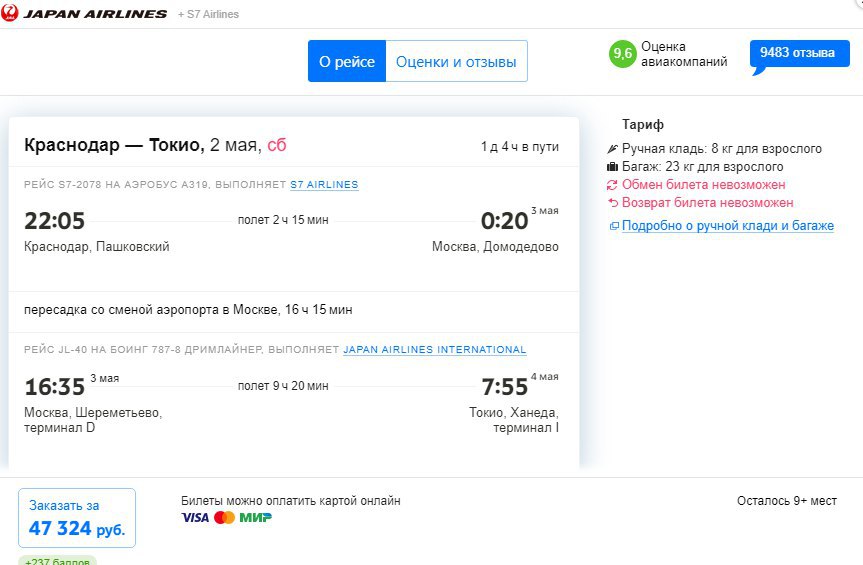Click the +237 баллов bonus badge
The width and height of the screenshot is (863, 565).
click(x=57, y=561)
